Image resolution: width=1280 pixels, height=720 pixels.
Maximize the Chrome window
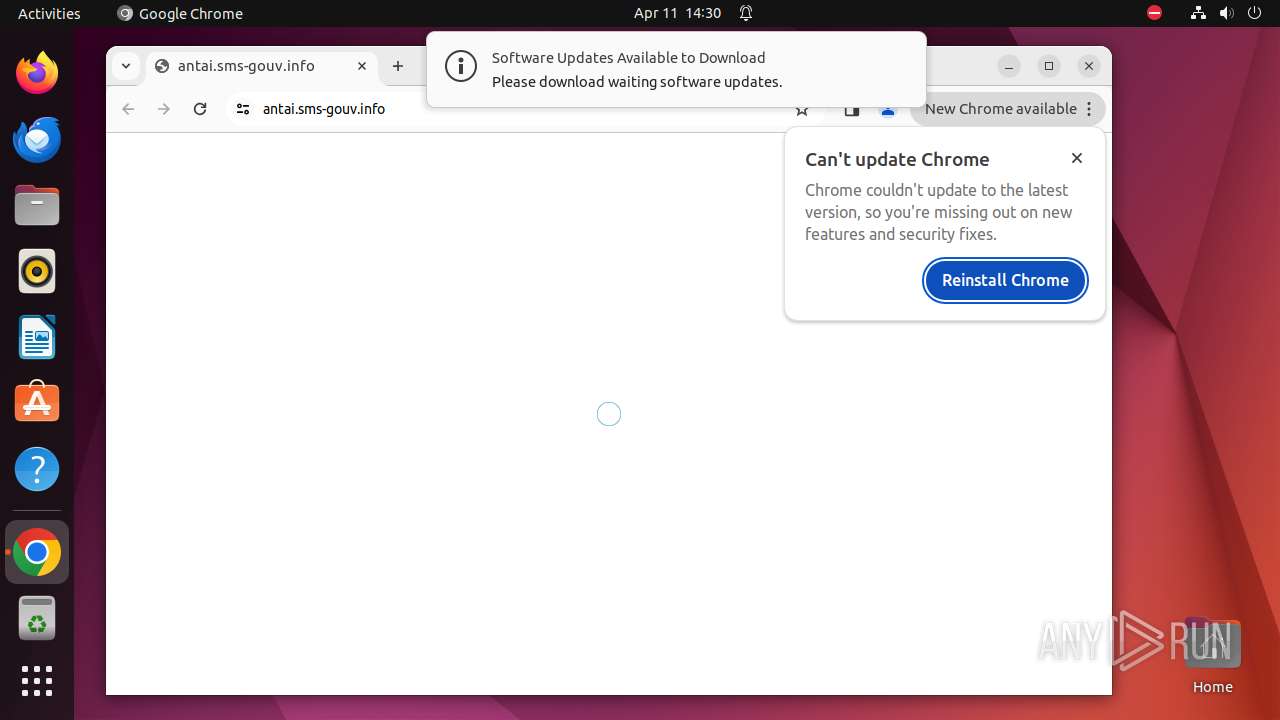(x=1049, y=66)
